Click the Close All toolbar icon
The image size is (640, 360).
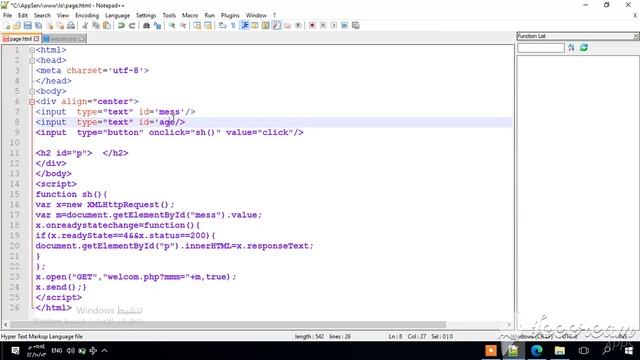(60, 26)
